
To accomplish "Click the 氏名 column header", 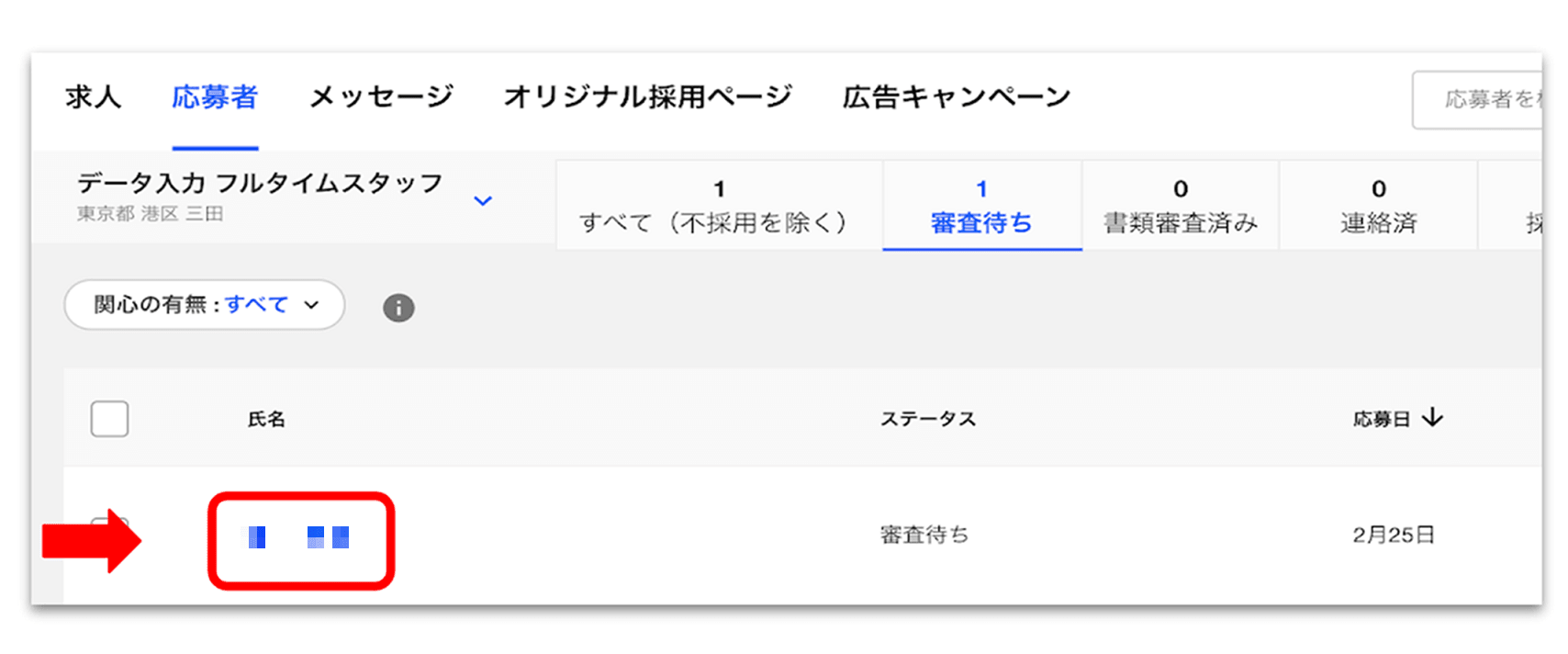I will point(266,419).
